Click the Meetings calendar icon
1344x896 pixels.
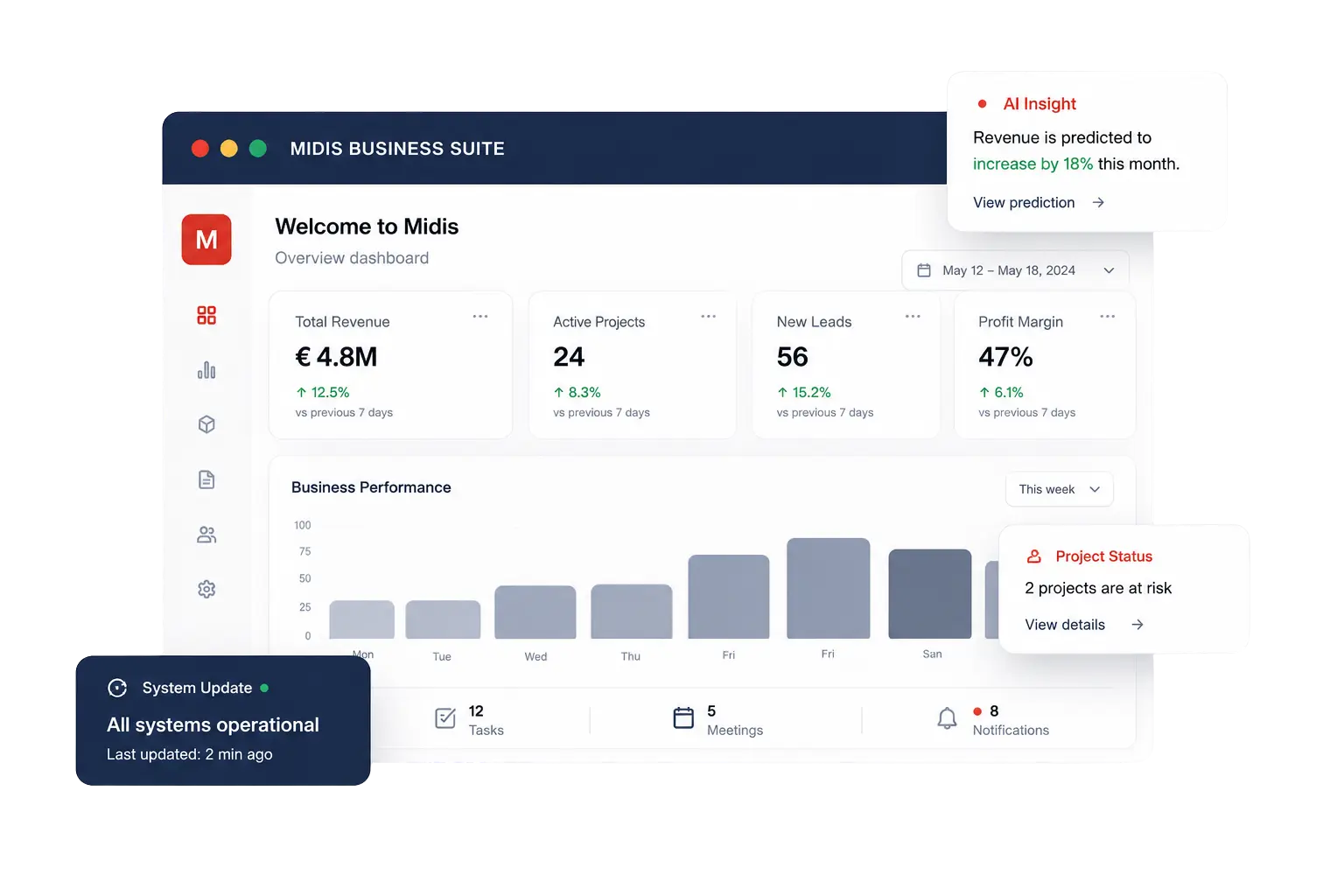(x=683, y=717)
